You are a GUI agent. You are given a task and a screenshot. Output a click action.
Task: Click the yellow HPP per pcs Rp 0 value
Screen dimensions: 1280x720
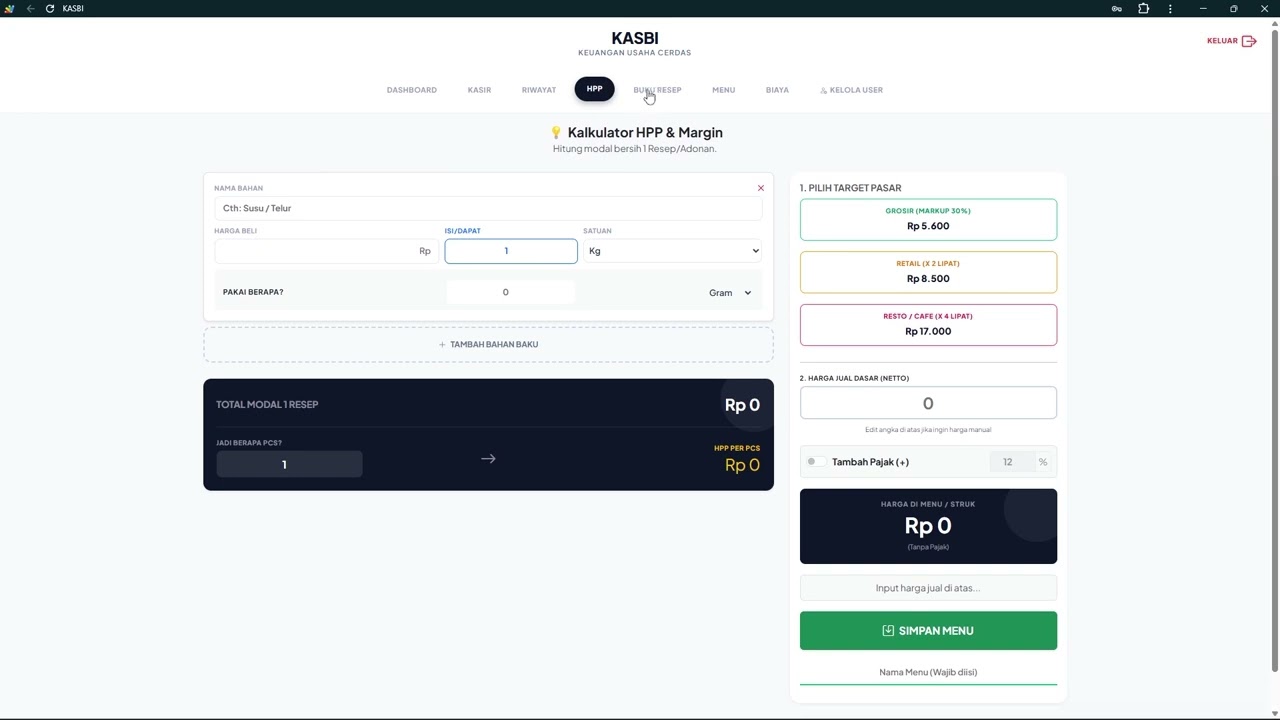(x=742, y=465)
